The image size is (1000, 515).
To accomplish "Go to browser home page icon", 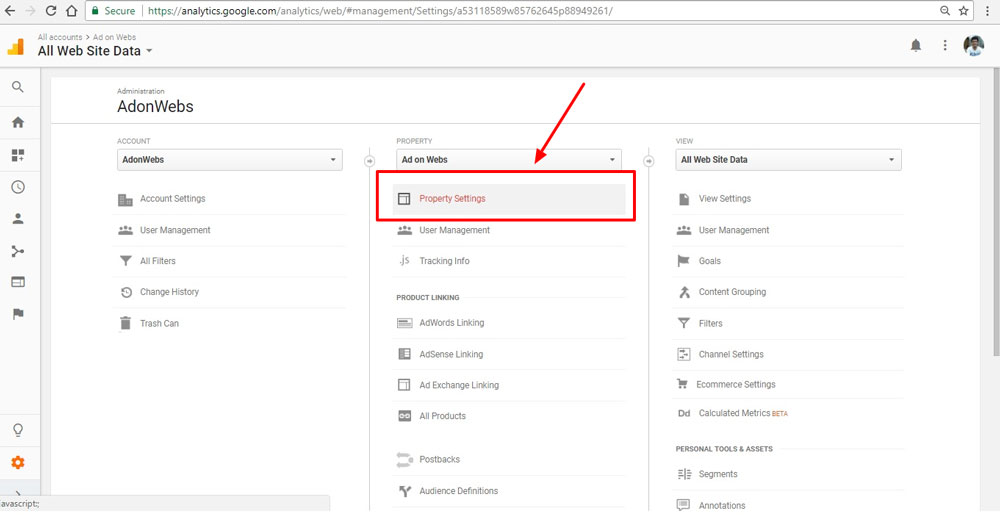I will pyautogui.click(x=71, y=11).
